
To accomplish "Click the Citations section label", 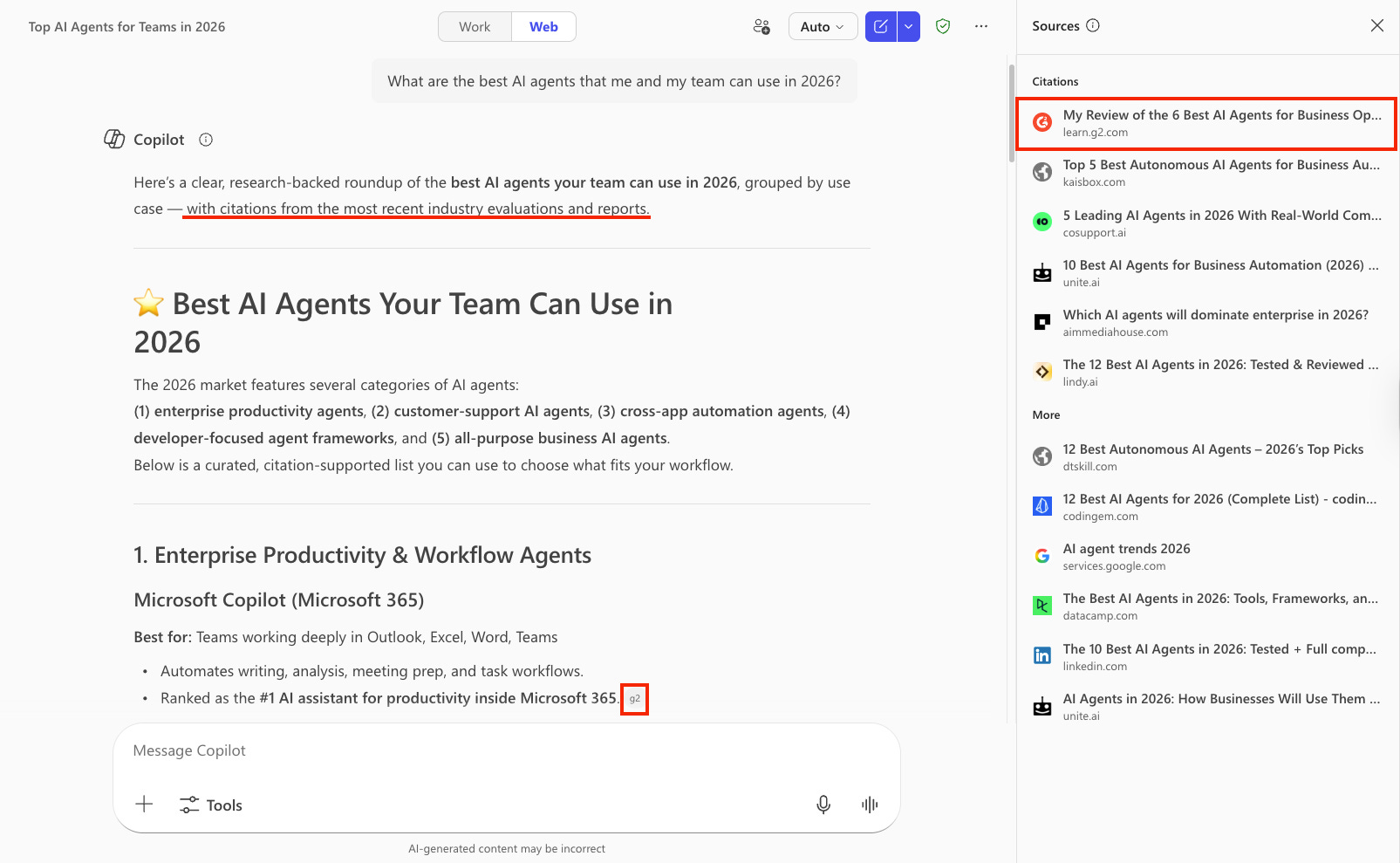I will (1055, 81).
